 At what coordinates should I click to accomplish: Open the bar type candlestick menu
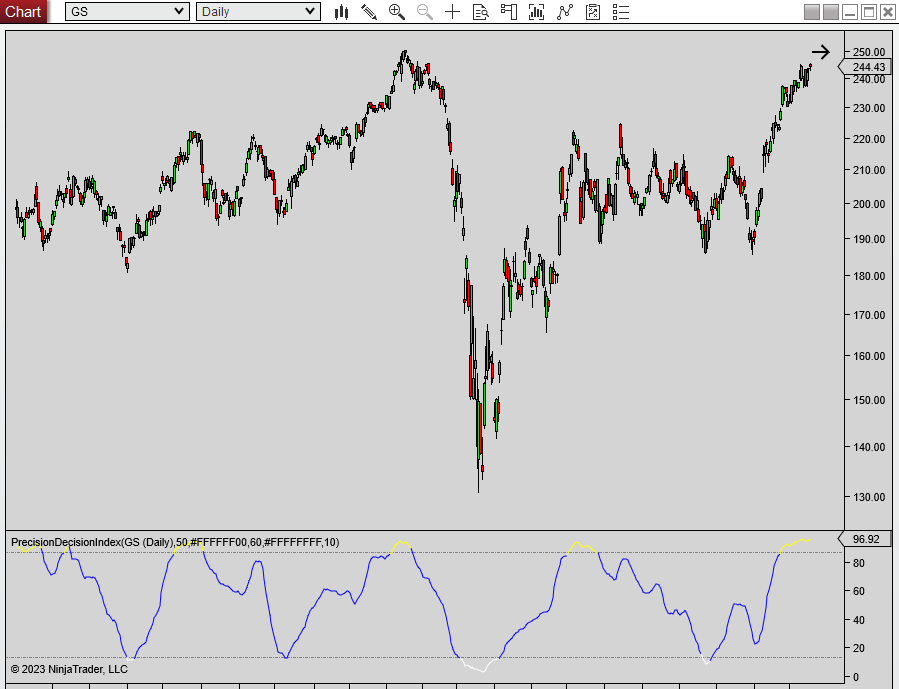click(x=341, y=12)
